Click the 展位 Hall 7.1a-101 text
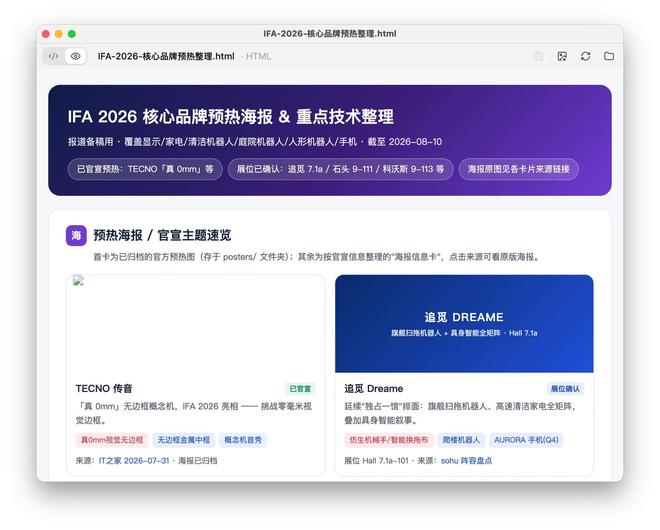Viewport: 660px width, 530px height. point(376,461)
